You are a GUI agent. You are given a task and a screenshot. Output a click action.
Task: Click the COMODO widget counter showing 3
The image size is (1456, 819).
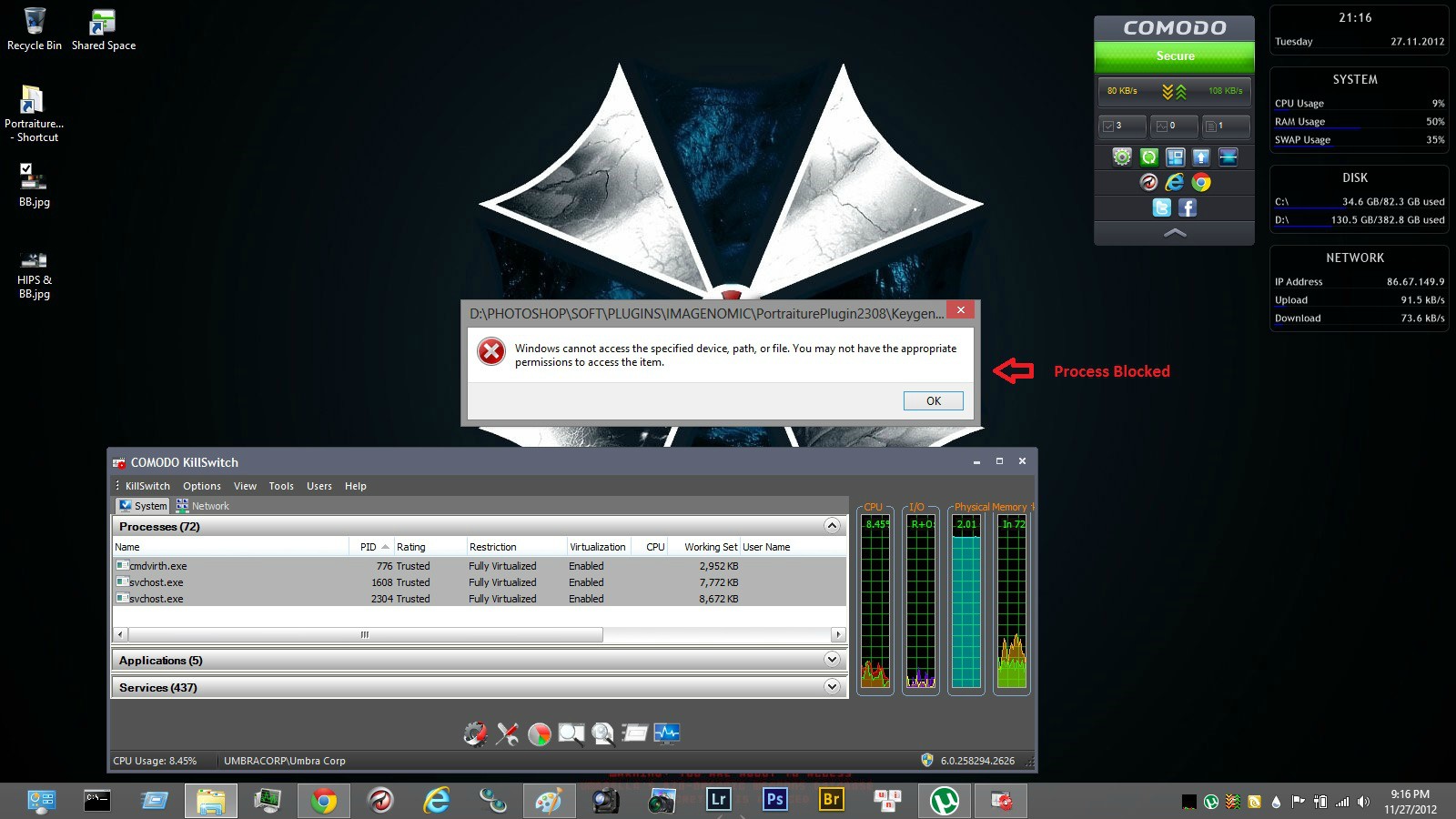pyautogui.click(x=1122, y=126)
